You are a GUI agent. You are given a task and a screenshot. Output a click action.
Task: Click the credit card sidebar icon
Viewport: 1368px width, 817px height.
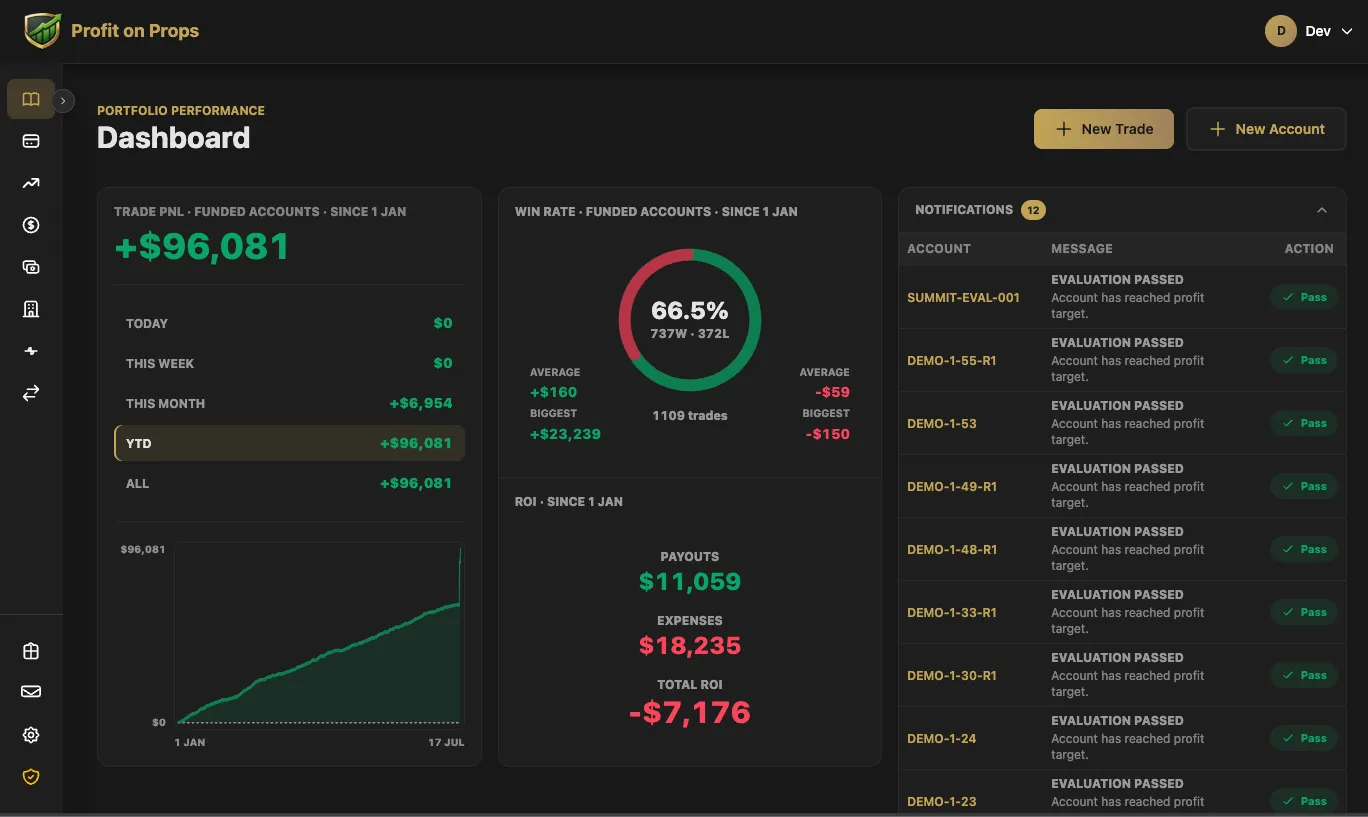[x=31, y=141]
